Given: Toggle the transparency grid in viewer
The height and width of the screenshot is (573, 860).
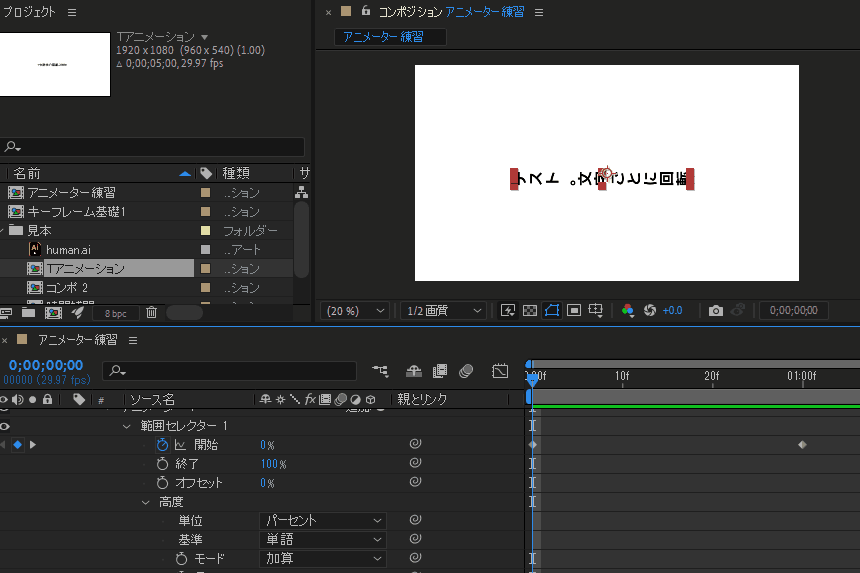Looking at the screenshot, I should pos(530,311).
